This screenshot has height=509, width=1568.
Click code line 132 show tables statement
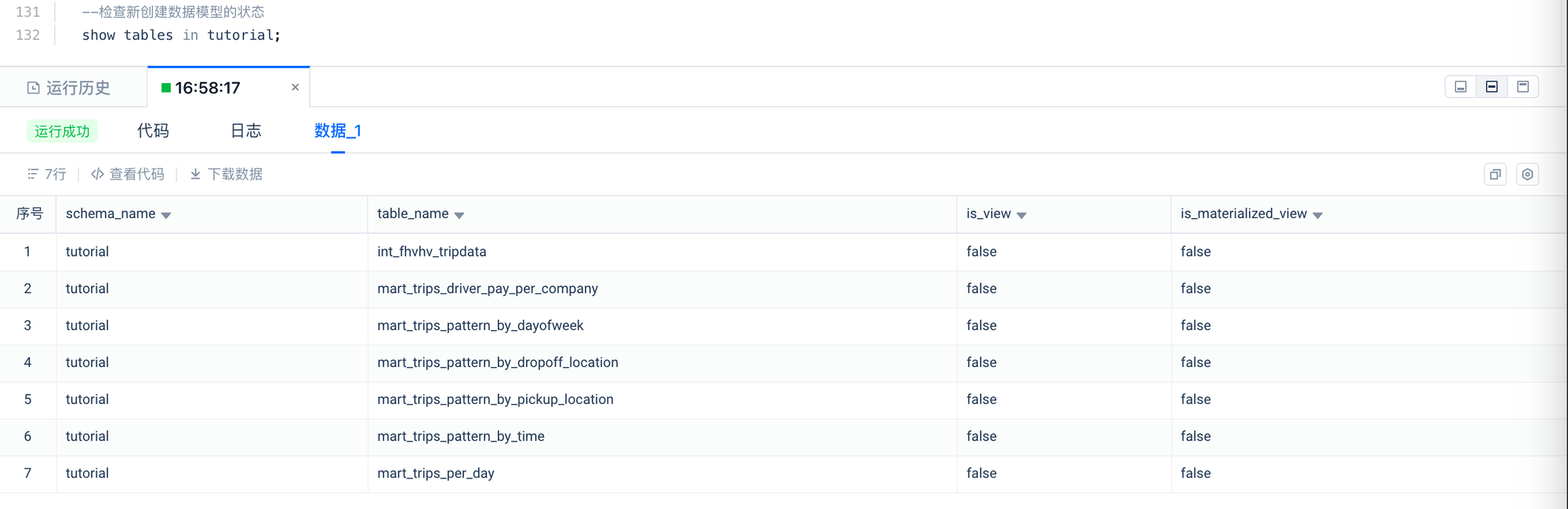[181, 35]
